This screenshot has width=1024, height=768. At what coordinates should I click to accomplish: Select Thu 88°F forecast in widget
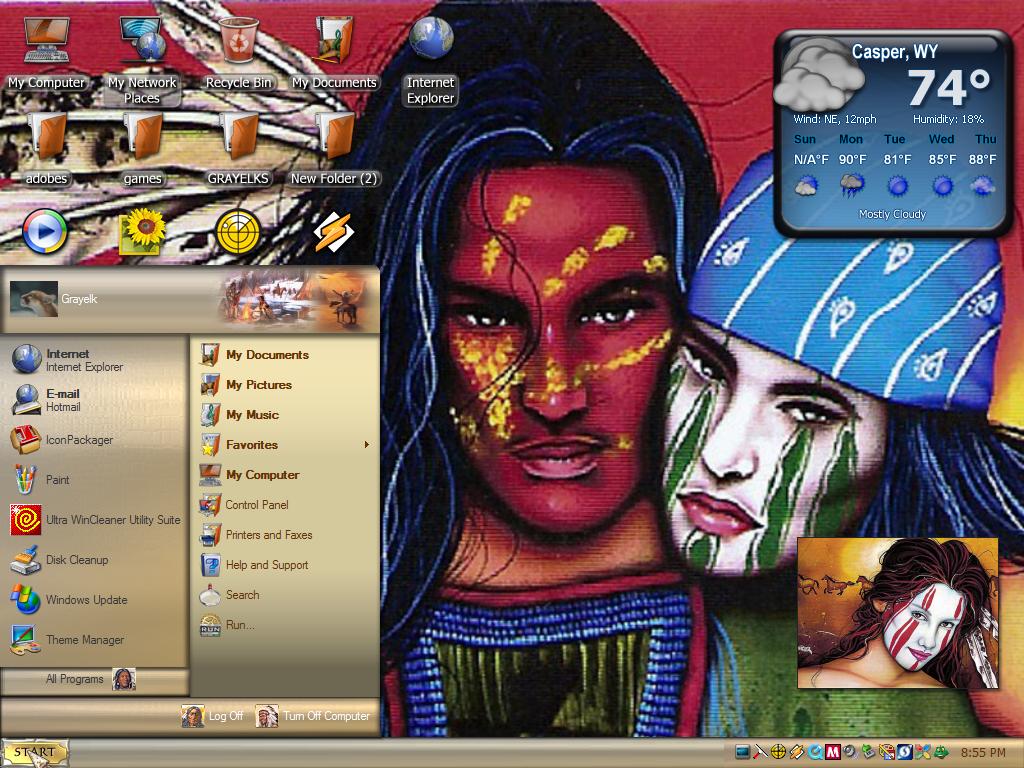[x=982, y=168]
